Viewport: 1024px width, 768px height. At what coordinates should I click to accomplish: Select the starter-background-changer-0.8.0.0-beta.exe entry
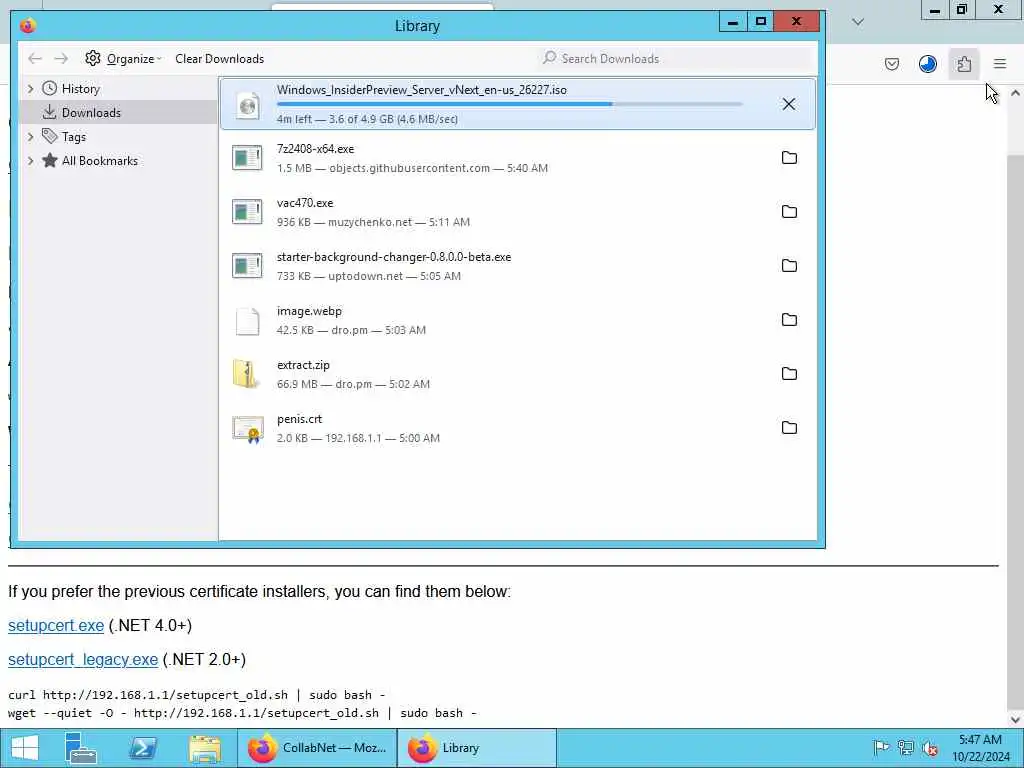[518, 266]
